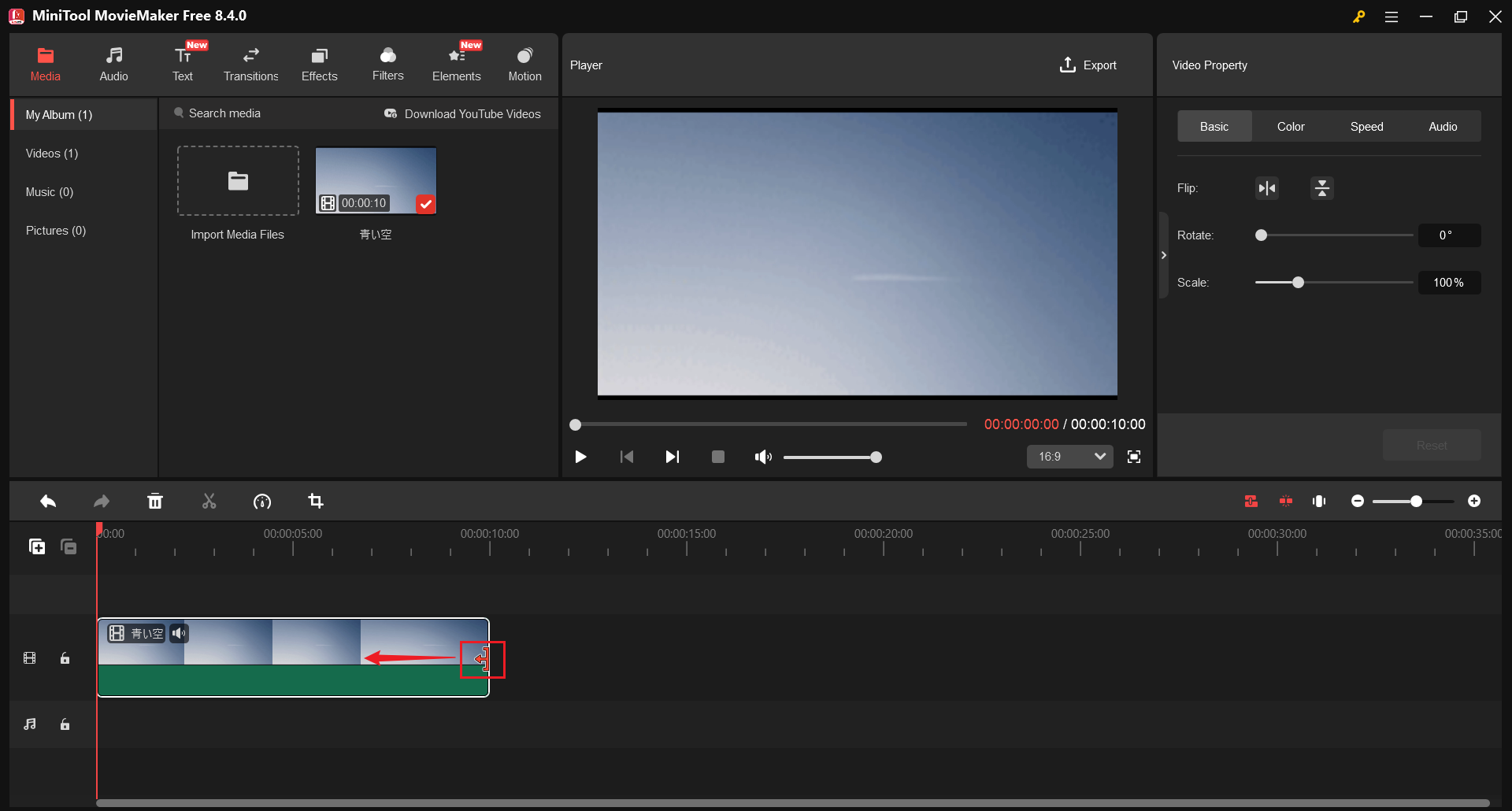
Task: Select the Crop tool above the timeline
Action: click(315, 502)
